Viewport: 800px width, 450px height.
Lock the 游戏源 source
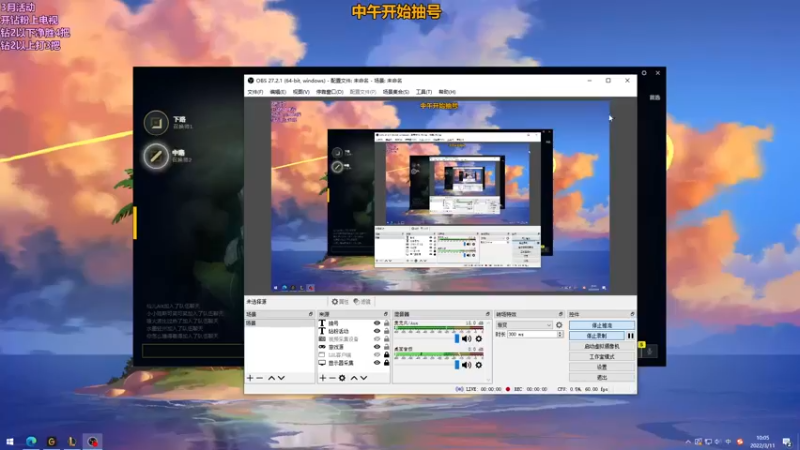tap(386, 347)
